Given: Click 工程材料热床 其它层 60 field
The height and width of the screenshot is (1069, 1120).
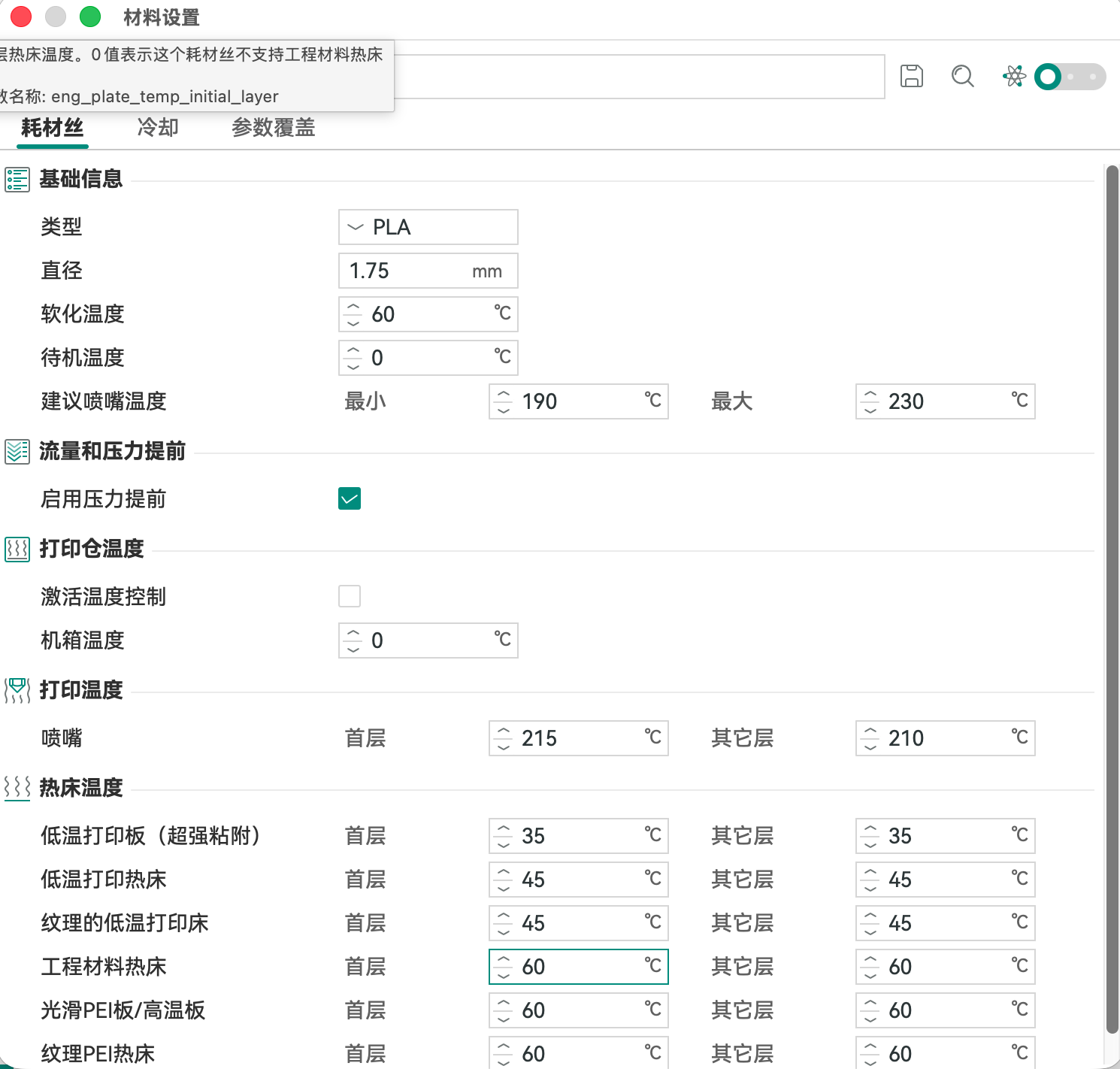Looking at the screenshot, I should (946, 967).
